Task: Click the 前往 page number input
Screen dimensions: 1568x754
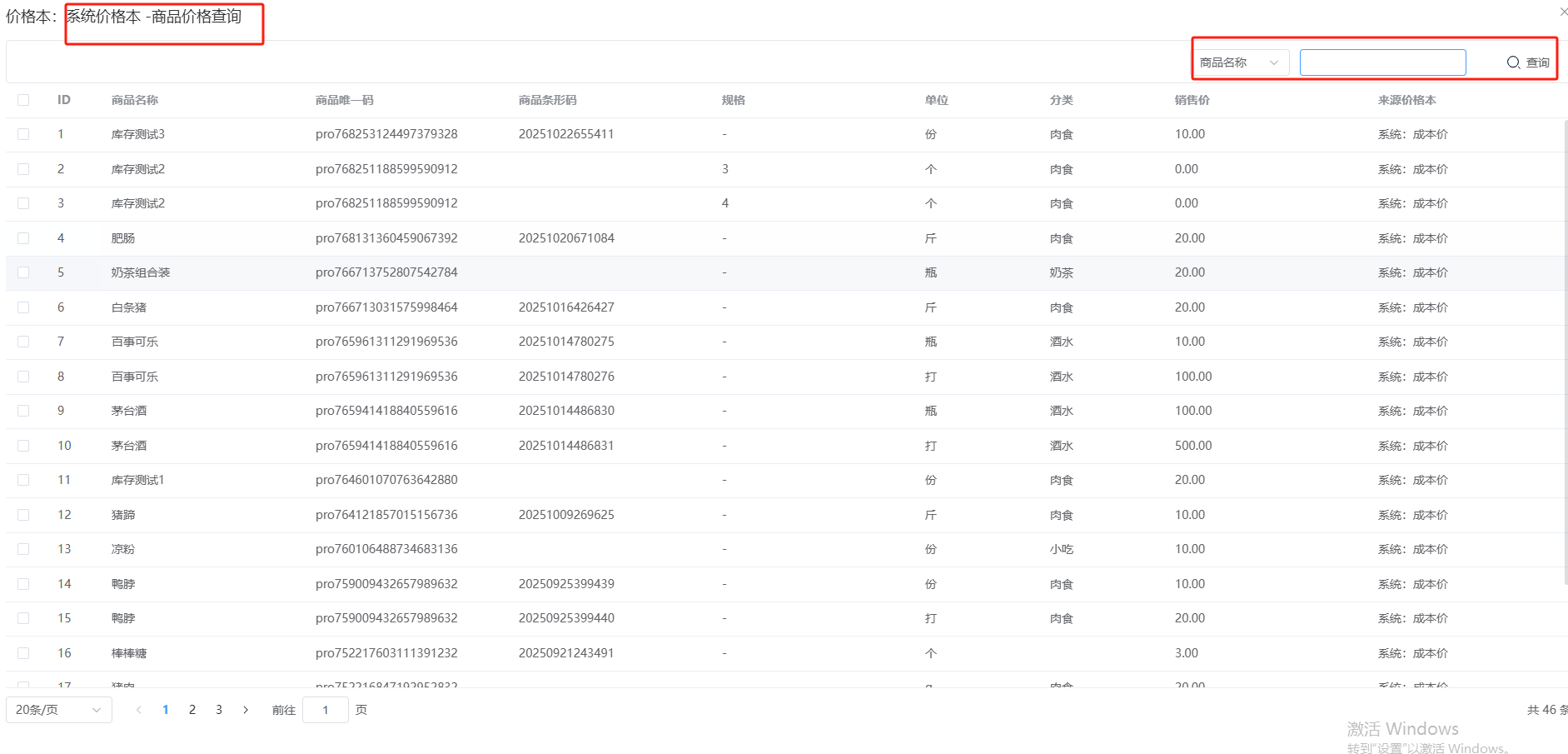Action: (325, 710)
